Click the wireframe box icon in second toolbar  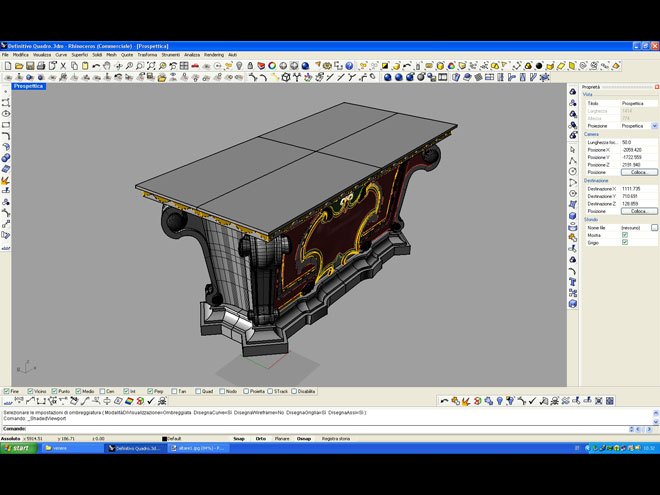point(286,77)
